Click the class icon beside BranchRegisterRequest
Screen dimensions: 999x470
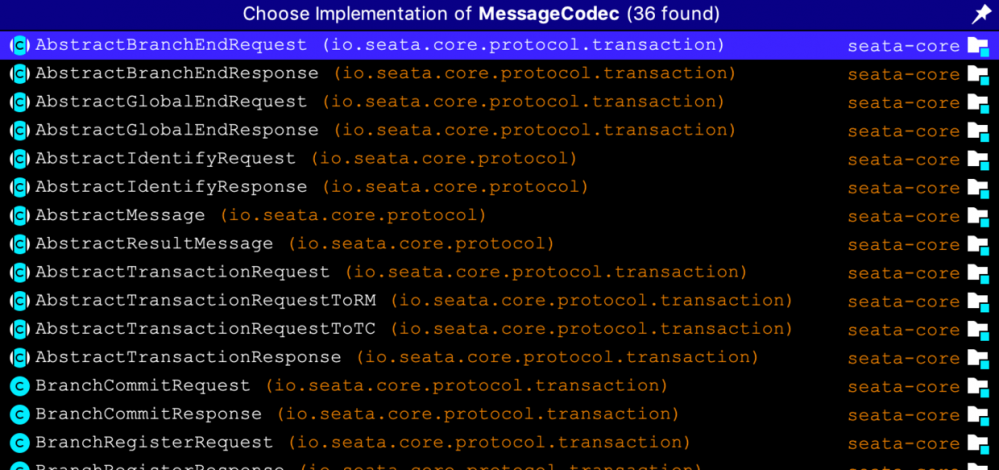pos(19,443)
